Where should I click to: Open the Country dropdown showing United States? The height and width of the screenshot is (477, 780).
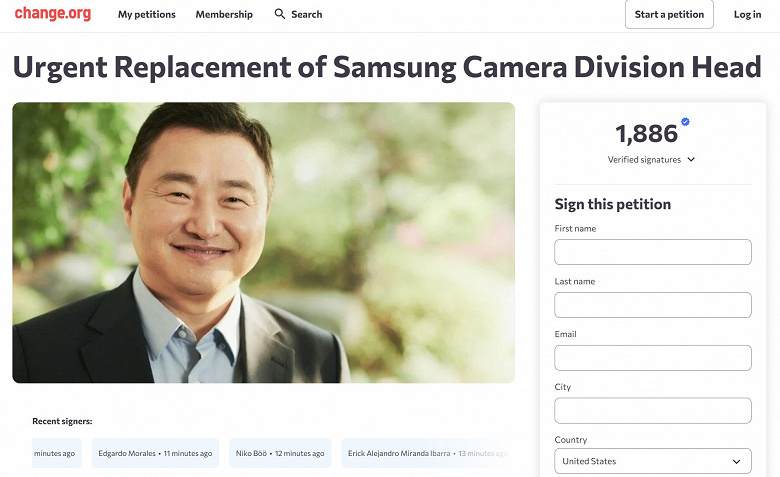tap(653, 461)
